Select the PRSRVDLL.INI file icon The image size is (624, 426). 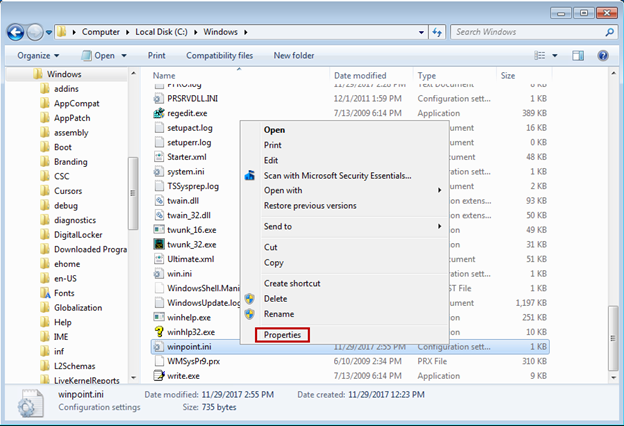point(159,99)
